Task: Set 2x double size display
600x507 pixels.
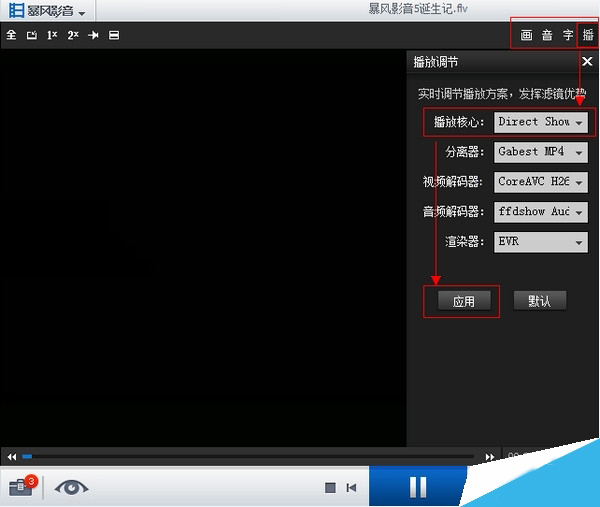Action: tap(73, 35)
